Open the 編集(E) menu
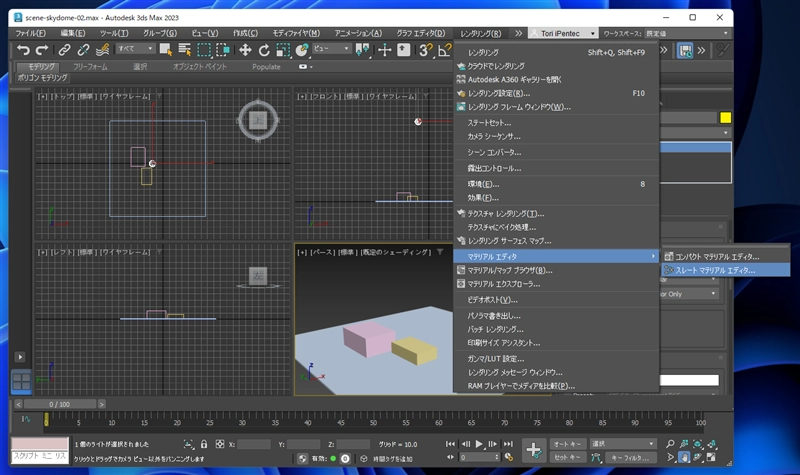Viewport: 800px width, 475px height. 73,33
